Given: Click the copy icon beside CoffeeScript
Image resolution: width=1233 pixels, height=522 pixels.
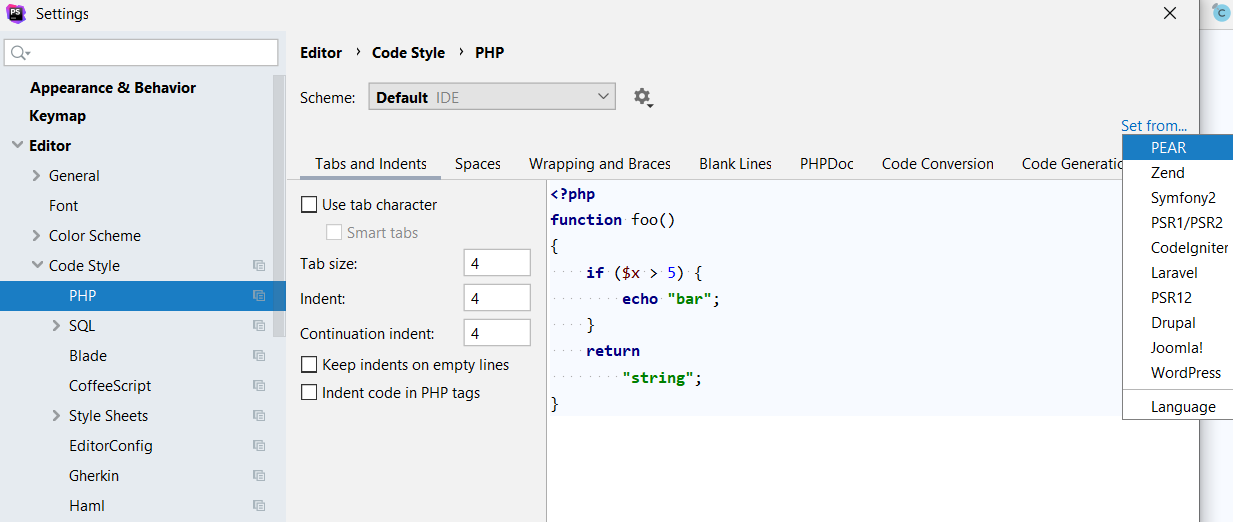Looking at the screenshot, I should tap(259, 386).
